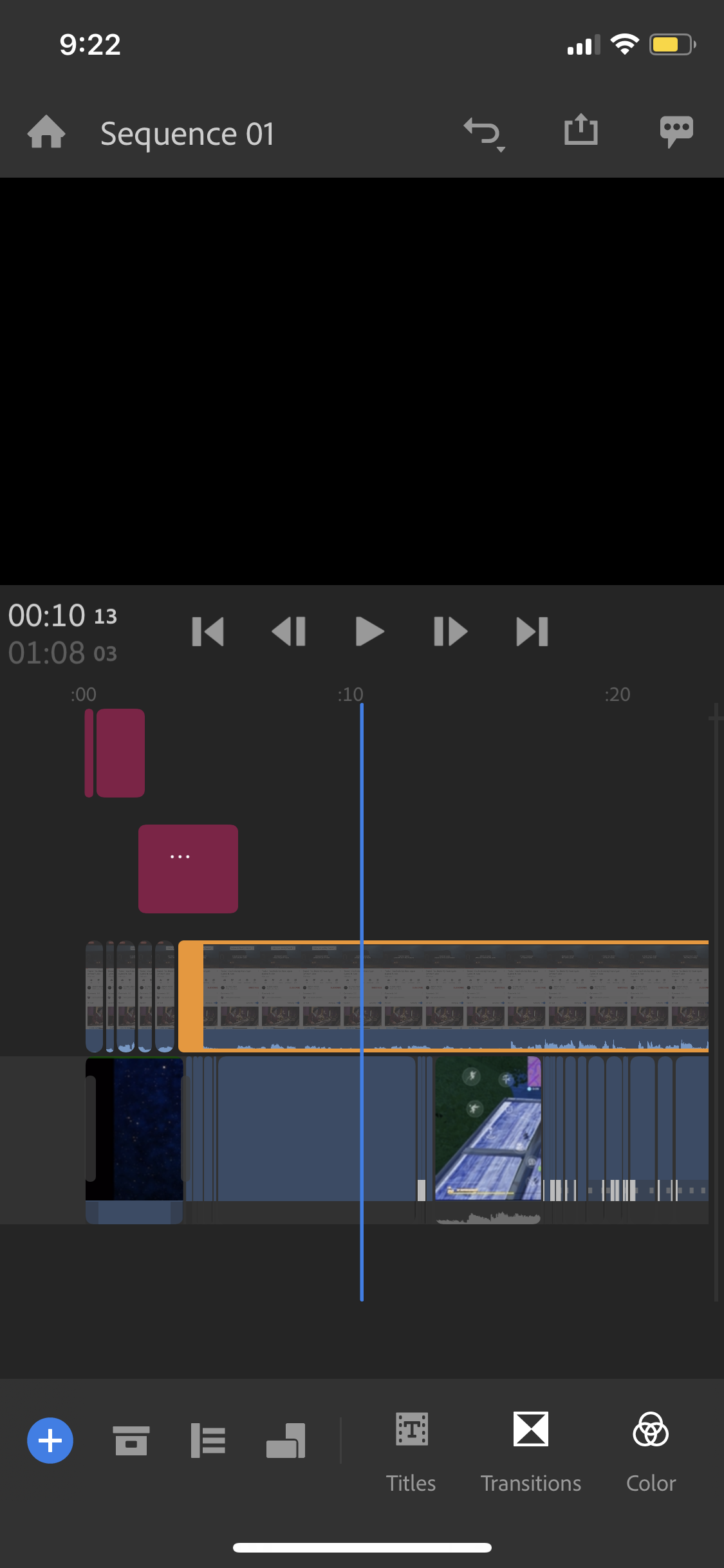The image size is (724, 1568).
Task: Select the gameplay clip on lower track
Action: pos(488,1140)
